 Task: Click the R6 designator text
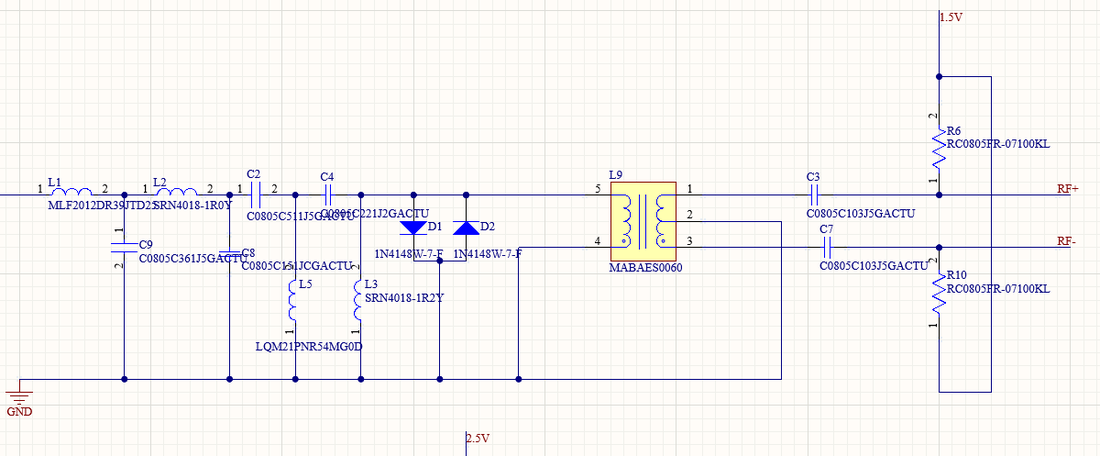point(954,131)
